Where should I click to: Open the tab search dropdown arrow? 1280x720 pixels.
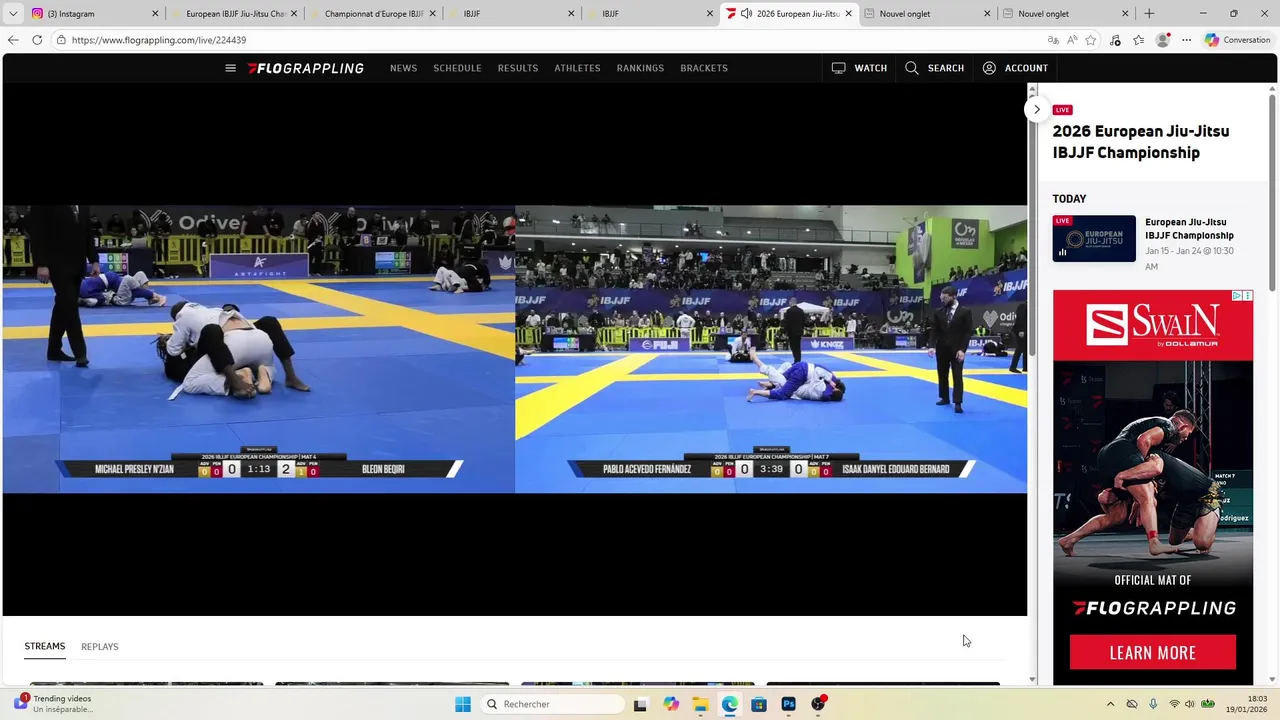pos(13,13)
